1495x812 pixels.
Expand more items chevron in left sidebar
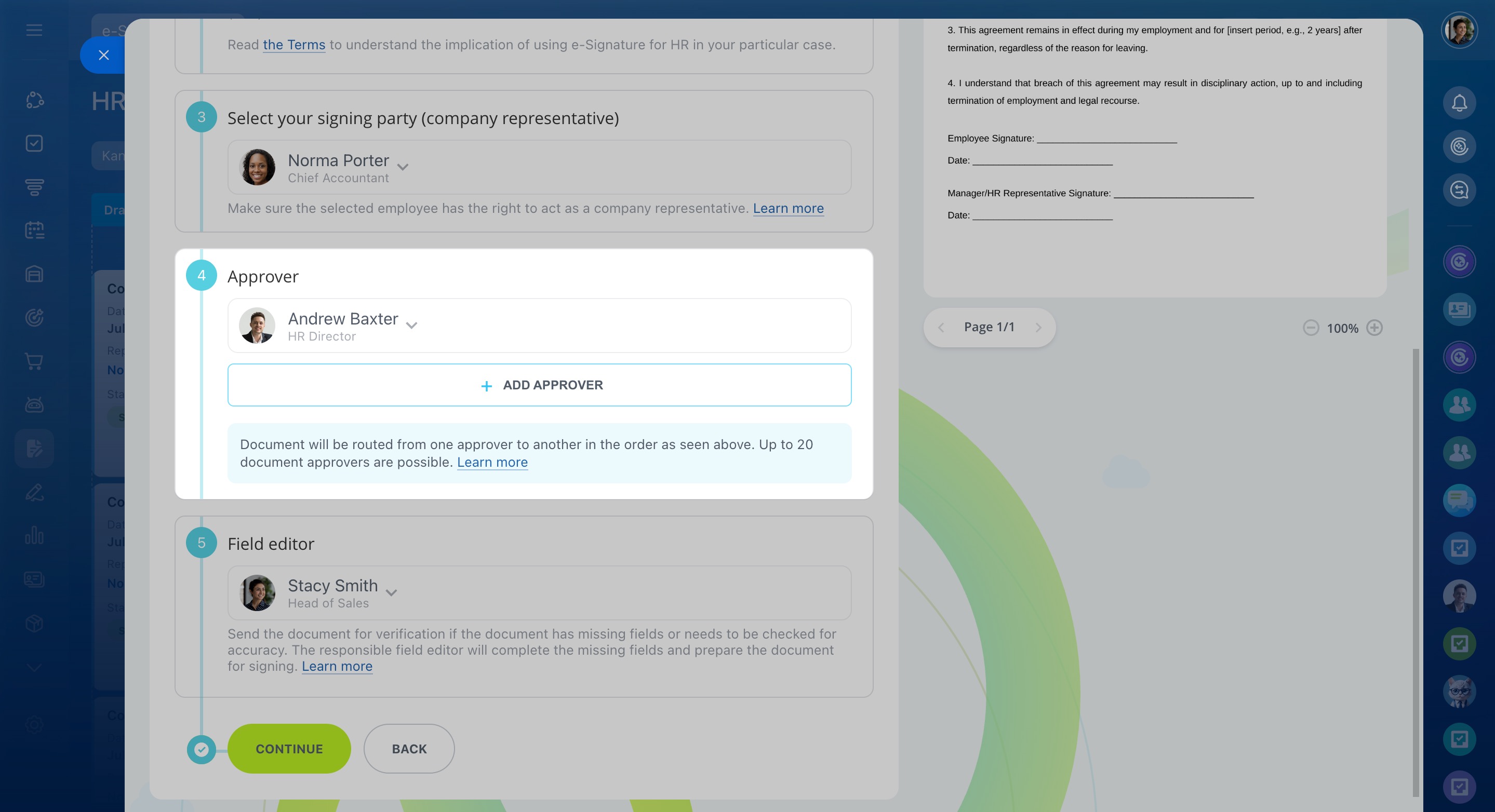click(x=34, y=668)
